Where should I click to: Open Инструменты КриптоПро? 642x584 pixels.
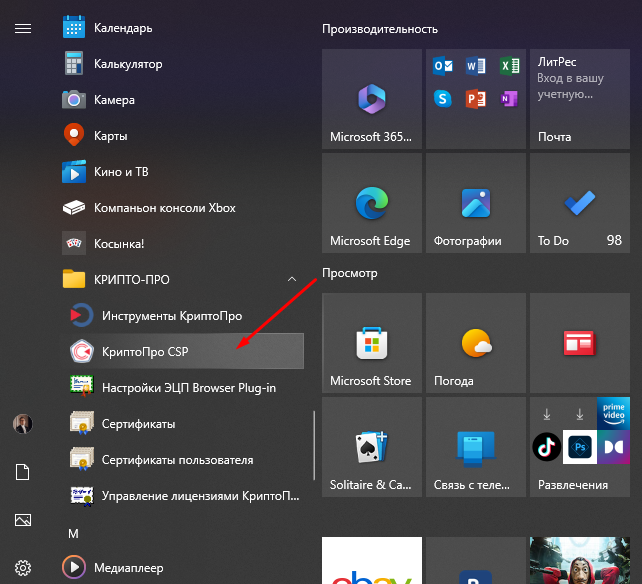183,316
